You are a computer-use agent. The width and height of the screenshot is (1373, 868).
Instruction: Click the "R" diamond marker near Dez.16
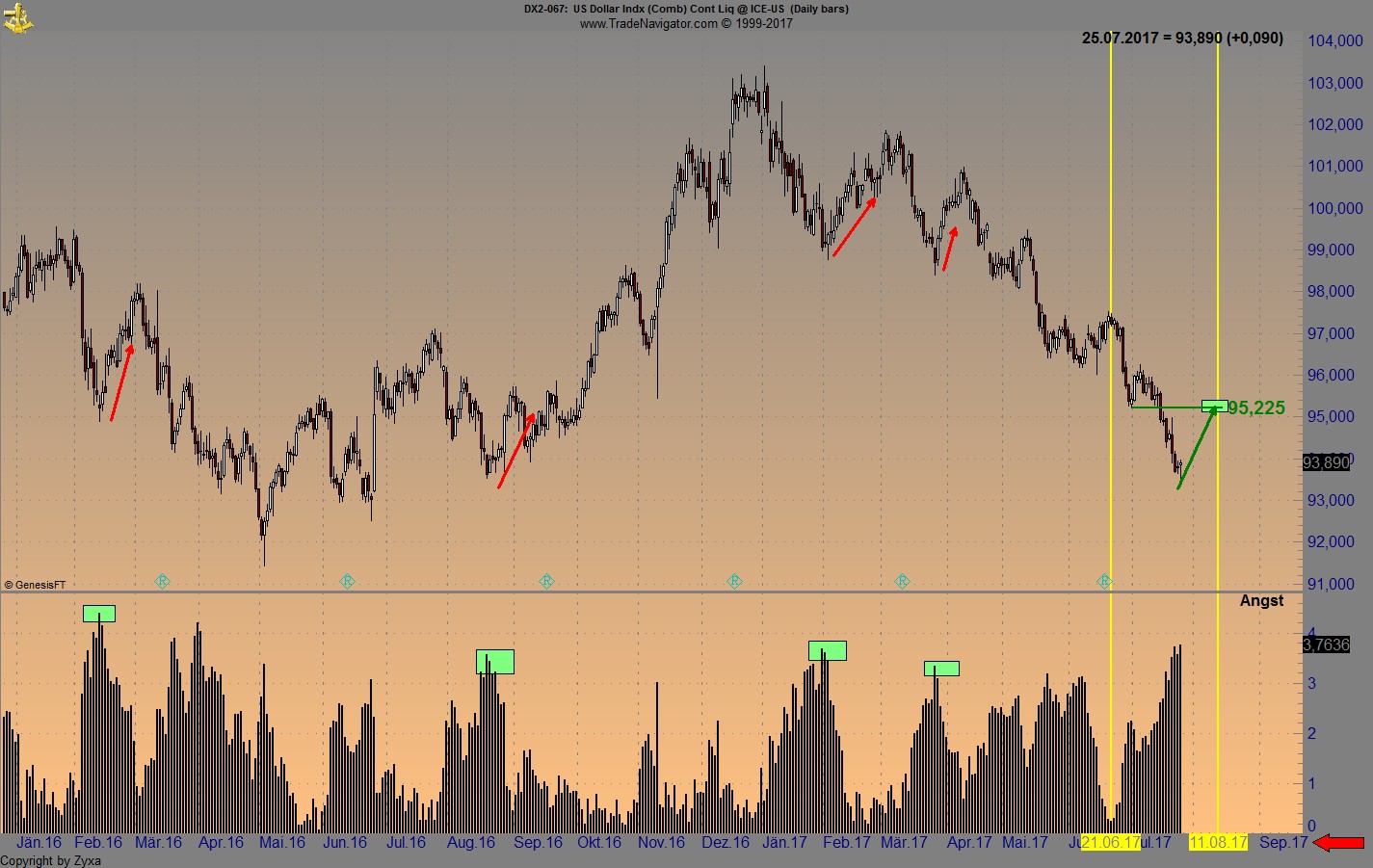[x=733, y=581]
